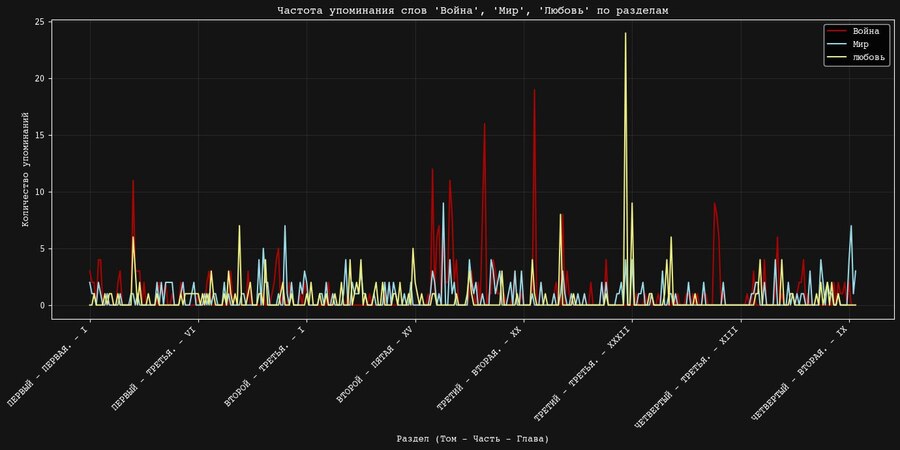Click the red peak reaching 19 mentions
The width and height of the screenshot is (900, 450).
(534, 90)
